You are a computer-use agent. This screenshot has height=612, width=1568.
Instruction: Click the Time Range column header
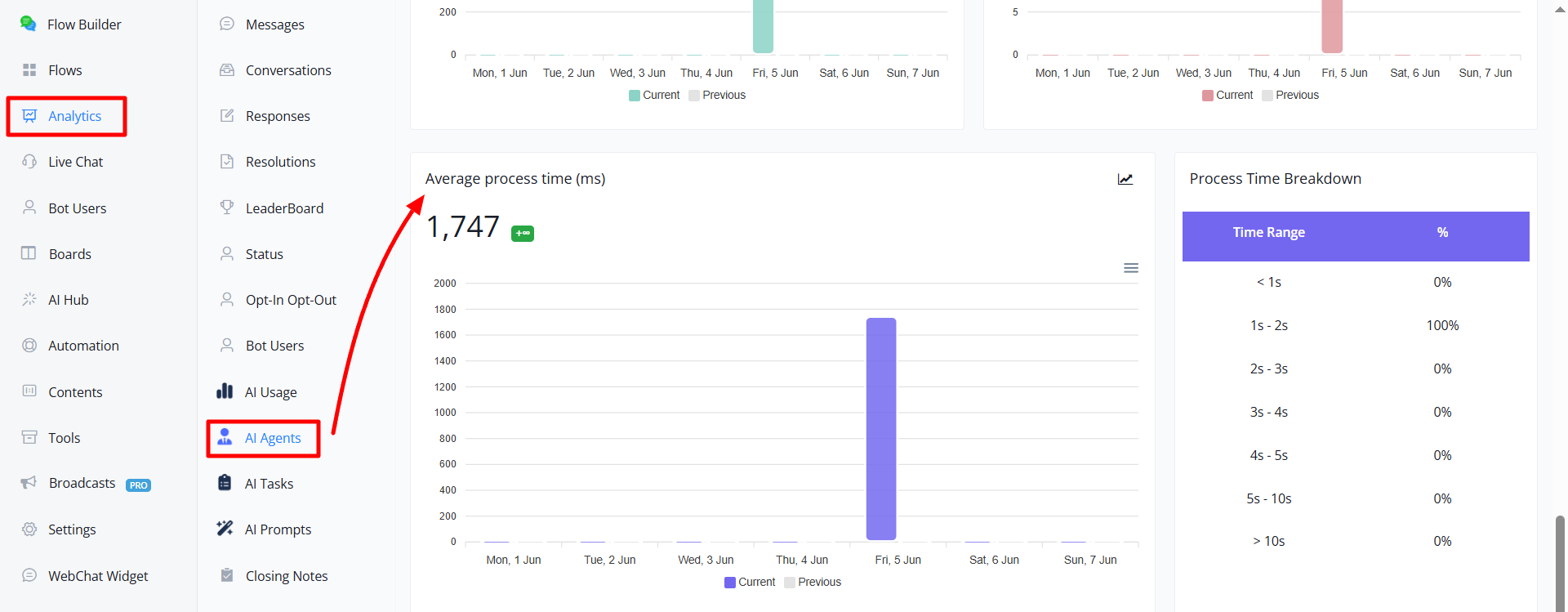pos(1269,233)
